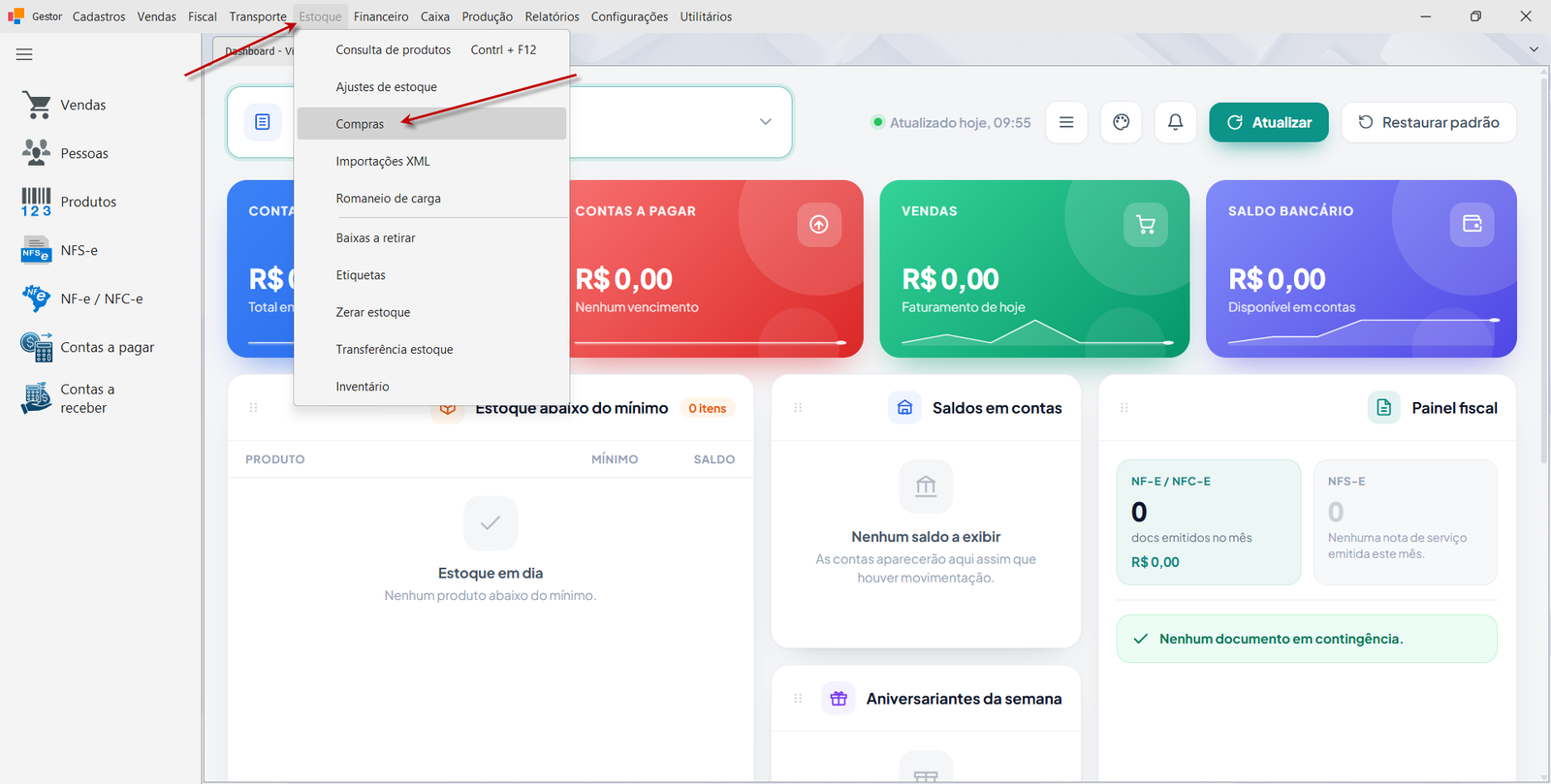The image size is (1551, 784).
Task: Click the drag handle of Saldos em contas panel
Action: [x=798, y=408]
